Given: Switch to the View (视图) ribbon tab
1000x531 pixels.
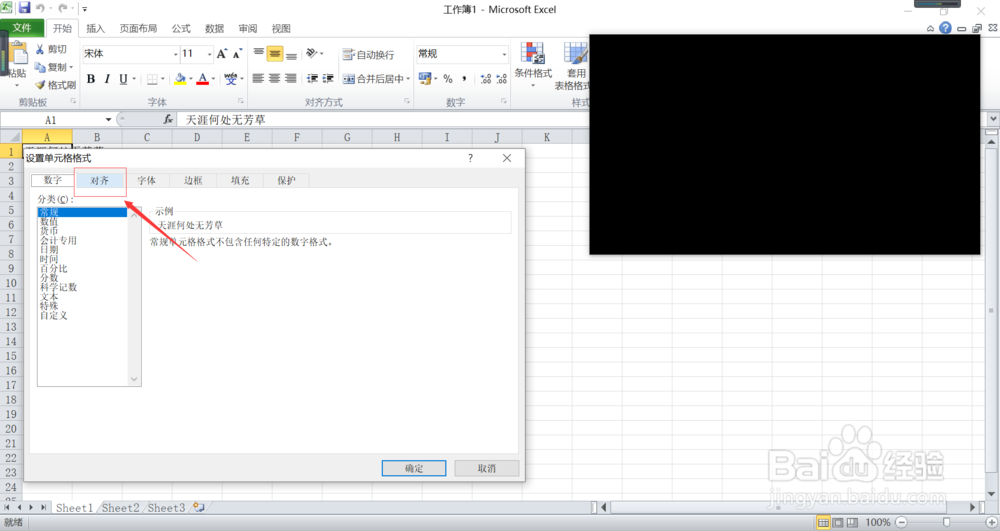Looking at the screenshot, I should tap(281, 29).
